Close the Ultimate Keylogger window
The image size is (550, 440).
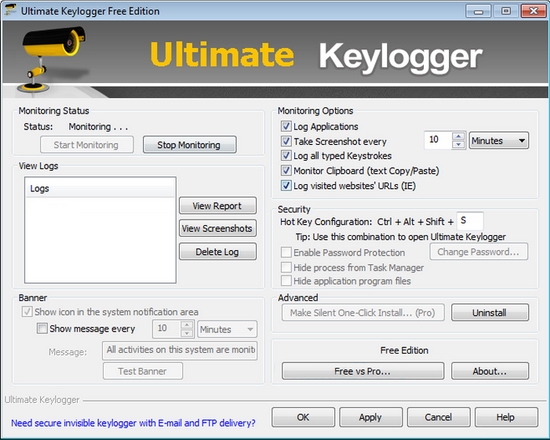533,11
